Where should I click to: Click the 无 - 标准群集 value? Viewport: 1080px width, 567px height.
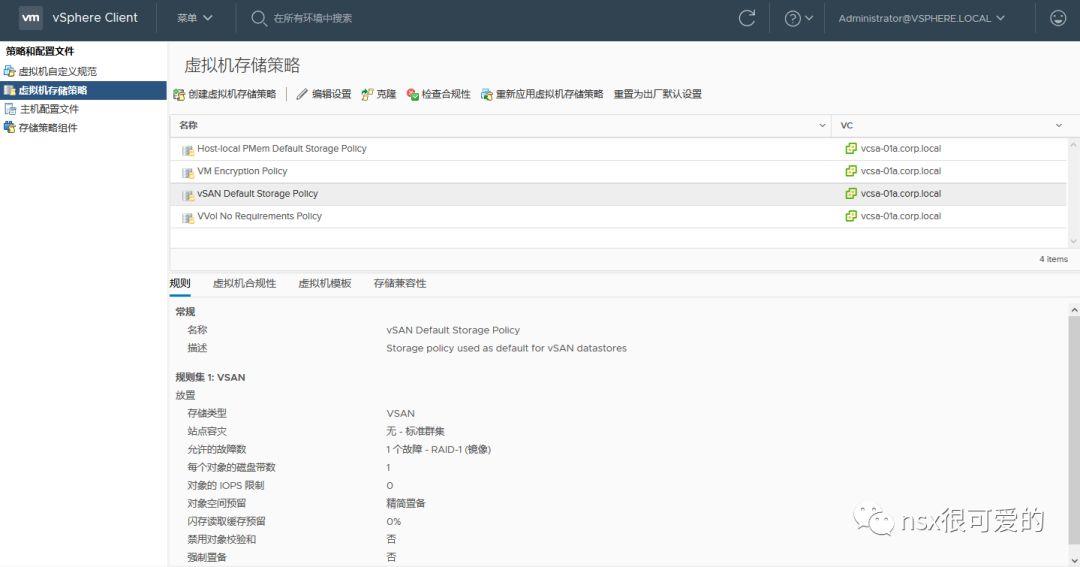pyautogui.click(x=415, y=431)
